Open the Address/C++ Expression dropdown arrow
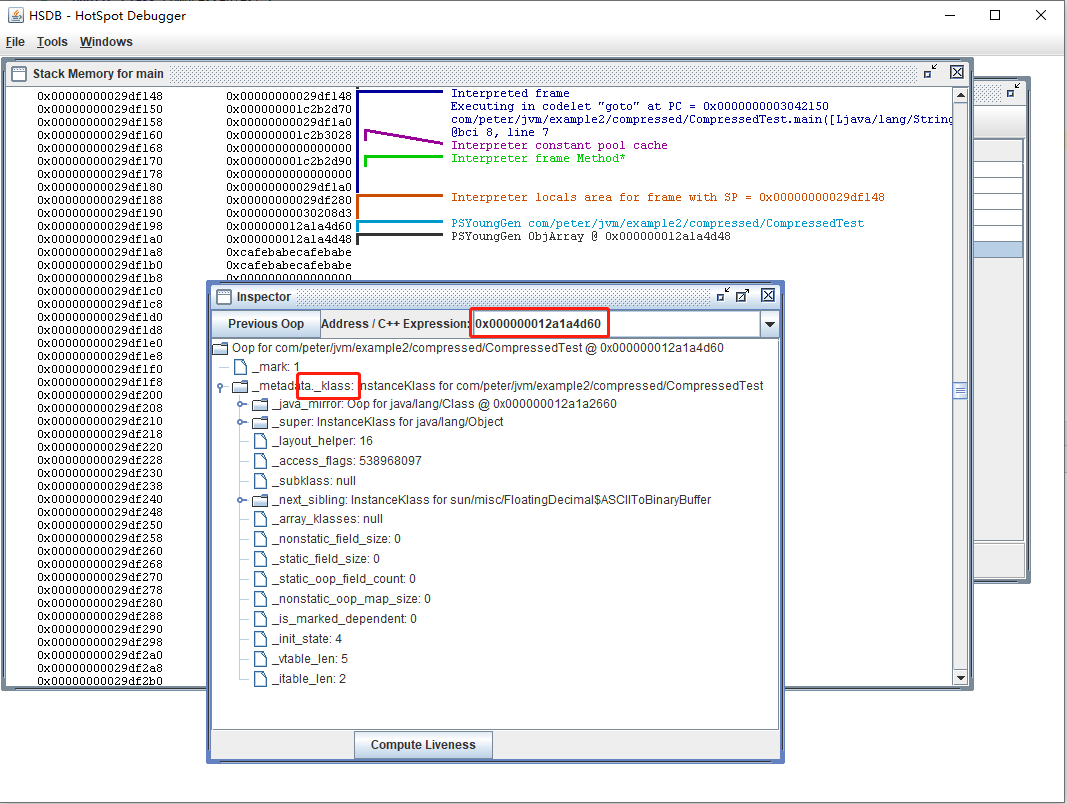 [x=768, y=324]
